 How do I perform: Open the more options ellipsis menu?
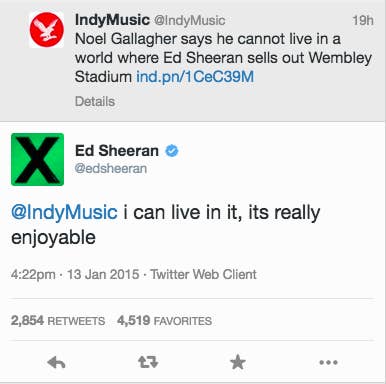(328, 362)
